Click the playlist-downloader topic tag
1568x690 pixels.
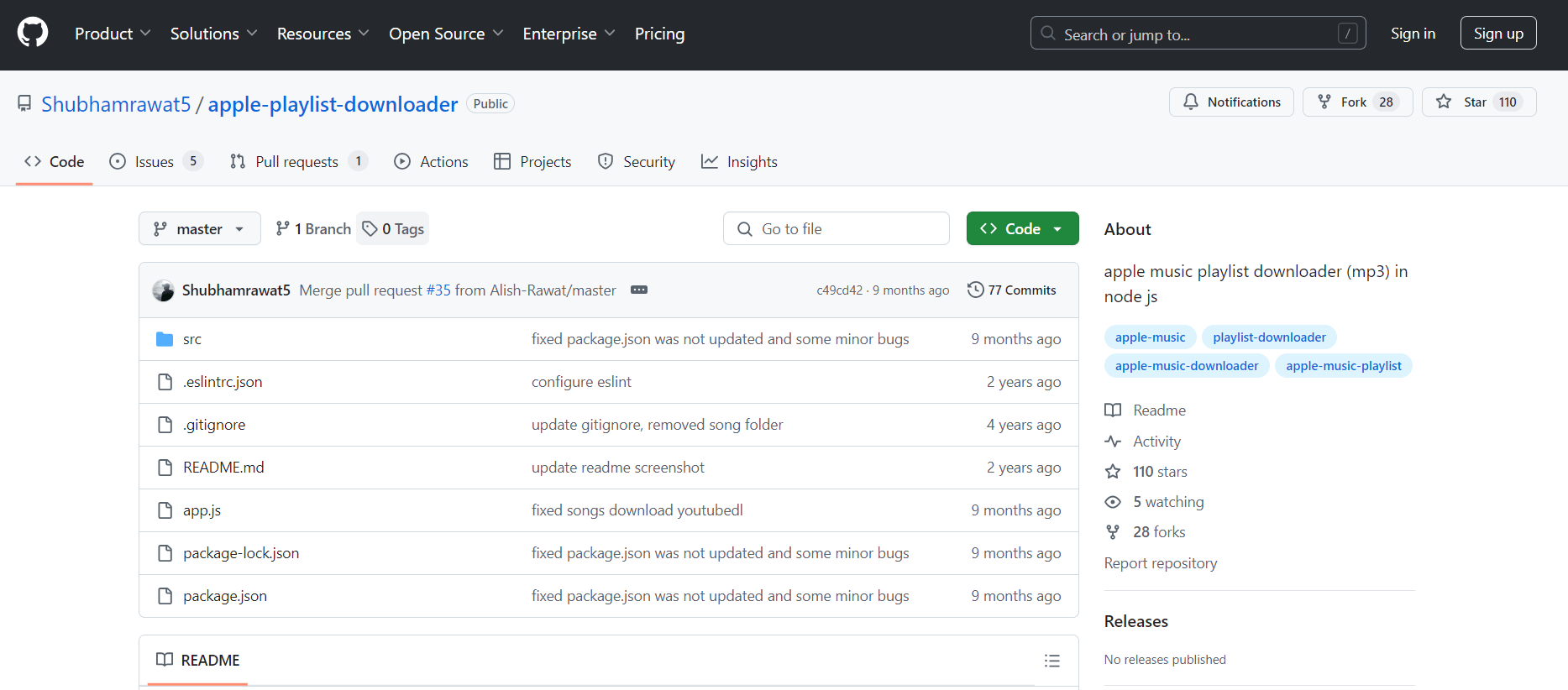coord(1269,337)
